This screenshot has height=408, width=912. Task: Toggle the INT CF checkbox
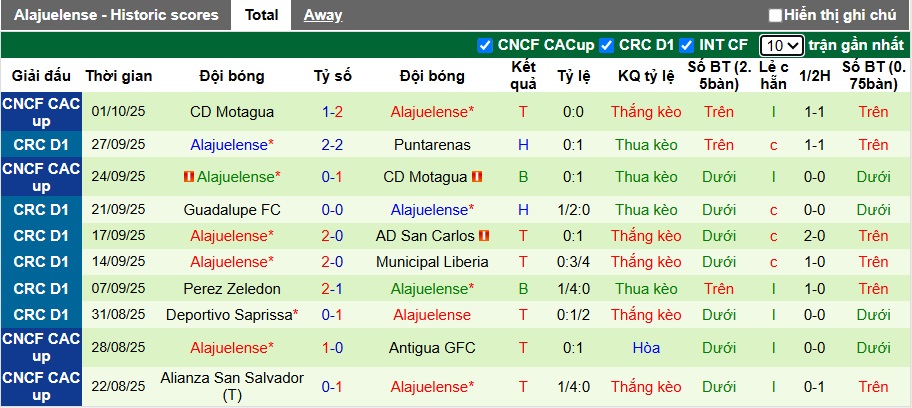coord(687,45)
